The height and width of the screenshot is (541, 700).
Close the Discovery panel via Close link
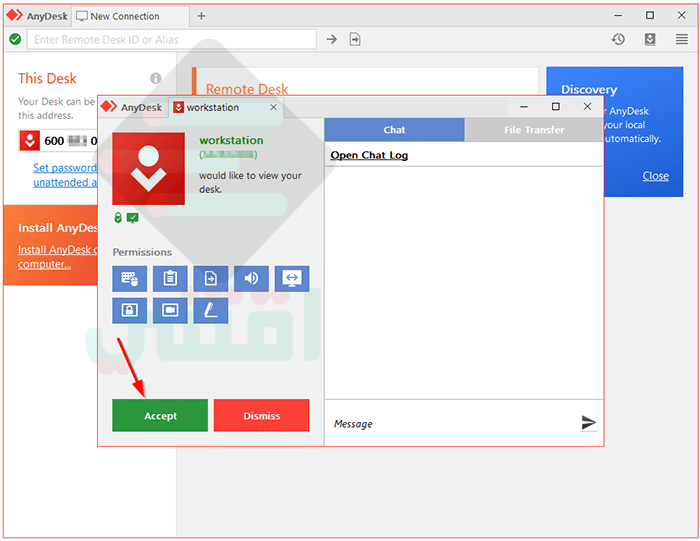[x=655, y=176]
